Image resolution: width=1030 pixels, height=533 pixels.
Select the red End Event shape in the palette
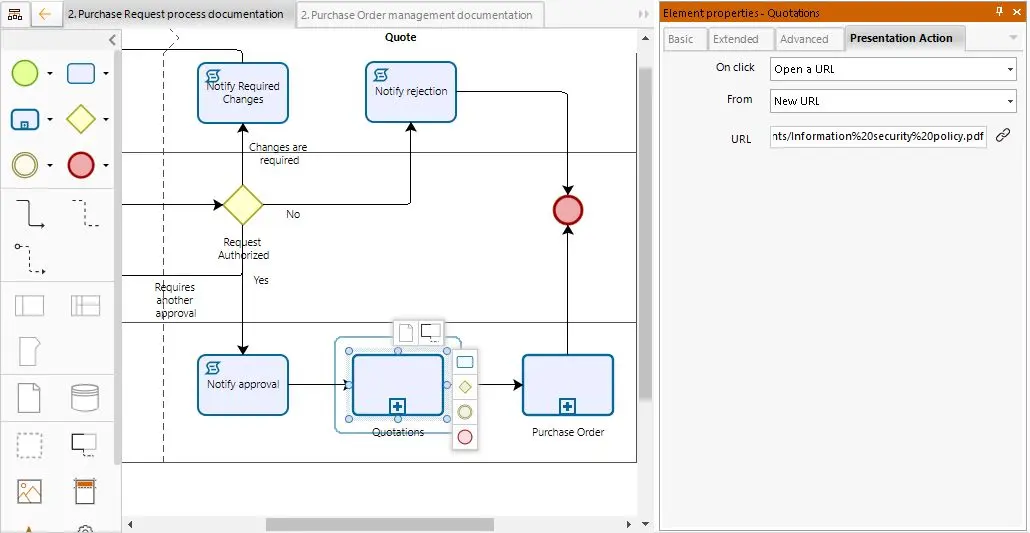point(81,165)
